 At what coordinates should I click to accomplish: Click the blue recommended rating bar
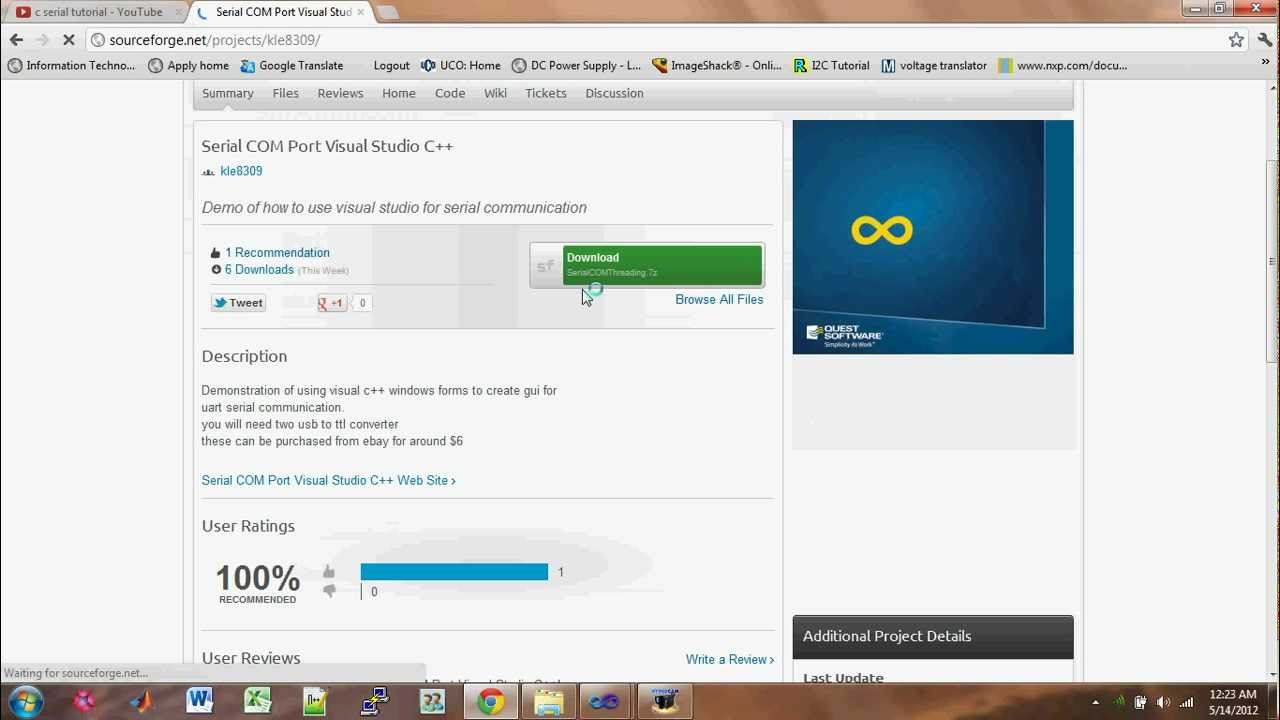pyautogui.click(x=454, y=572)
